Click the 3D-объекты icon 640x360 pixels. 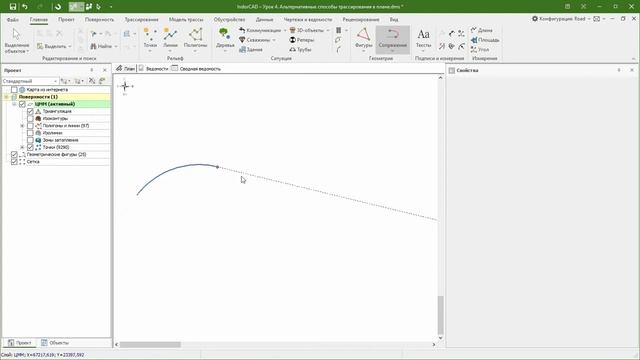(292, 30)
